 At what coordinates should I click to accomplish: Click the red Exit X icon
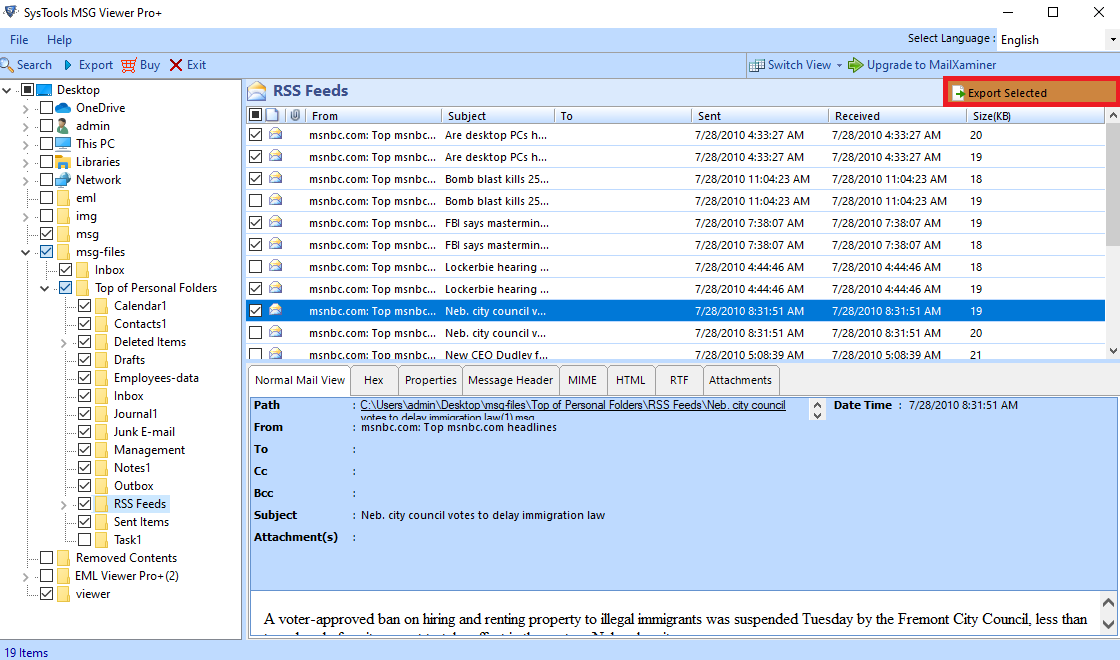pyautogui.click(x=176, y=65)
